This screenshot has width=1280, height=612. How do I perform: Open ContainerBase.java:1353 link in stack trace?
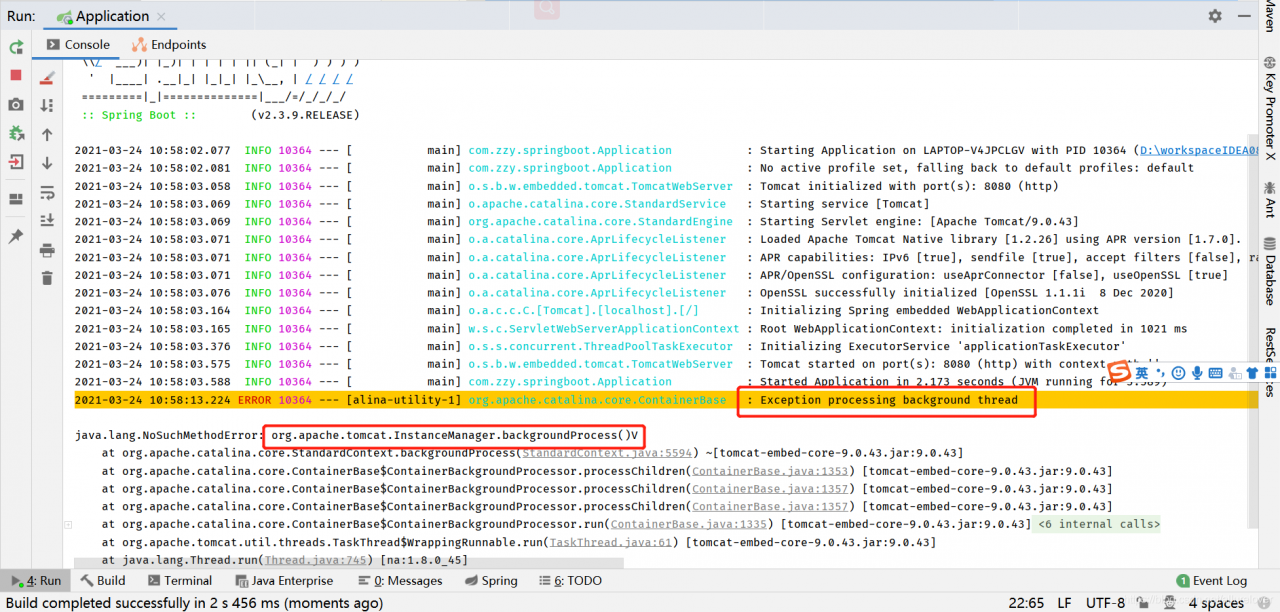coord(770,471)
